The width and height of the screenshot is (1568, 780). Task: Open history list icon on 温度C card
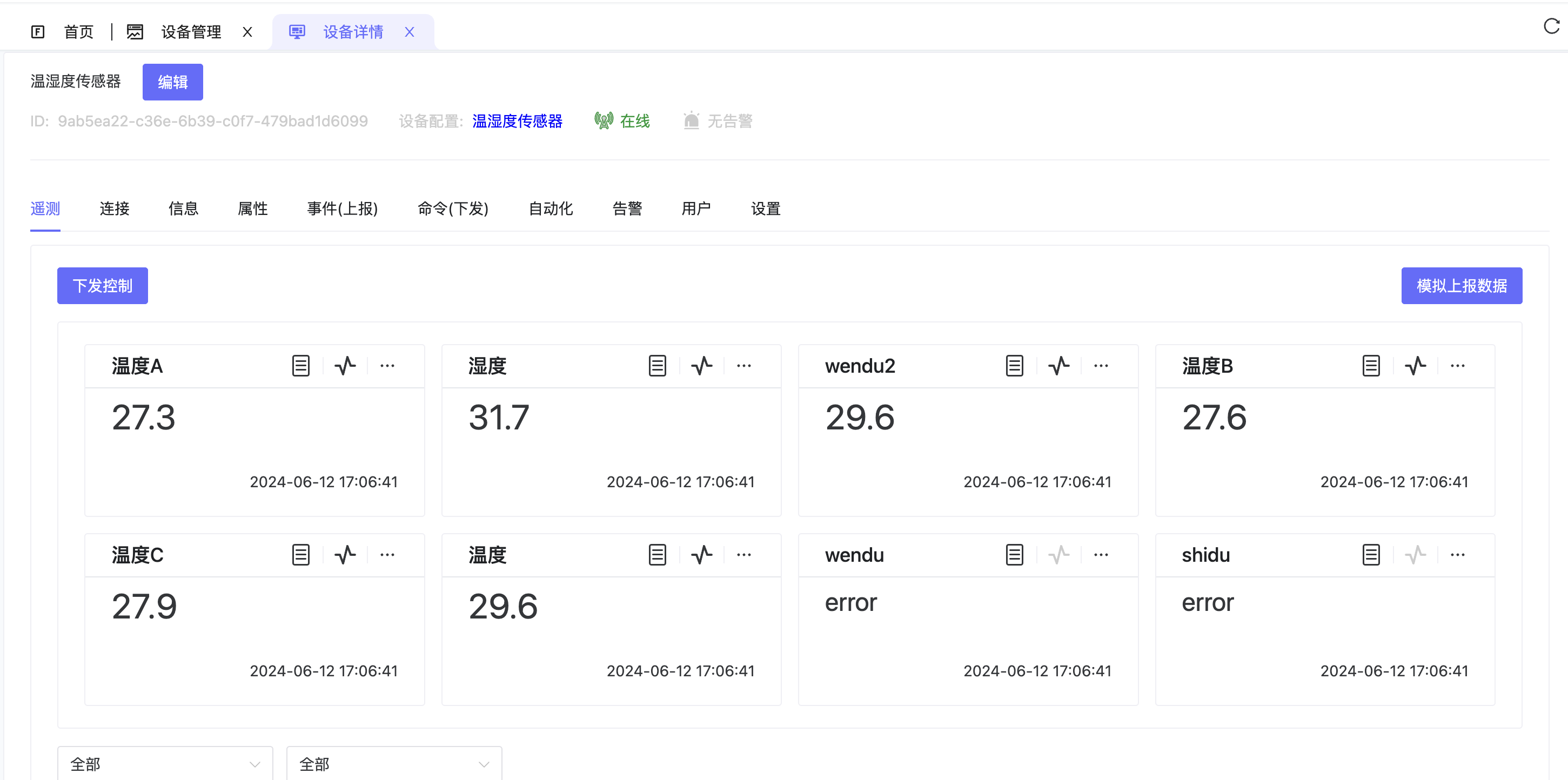tap(301, 554)
